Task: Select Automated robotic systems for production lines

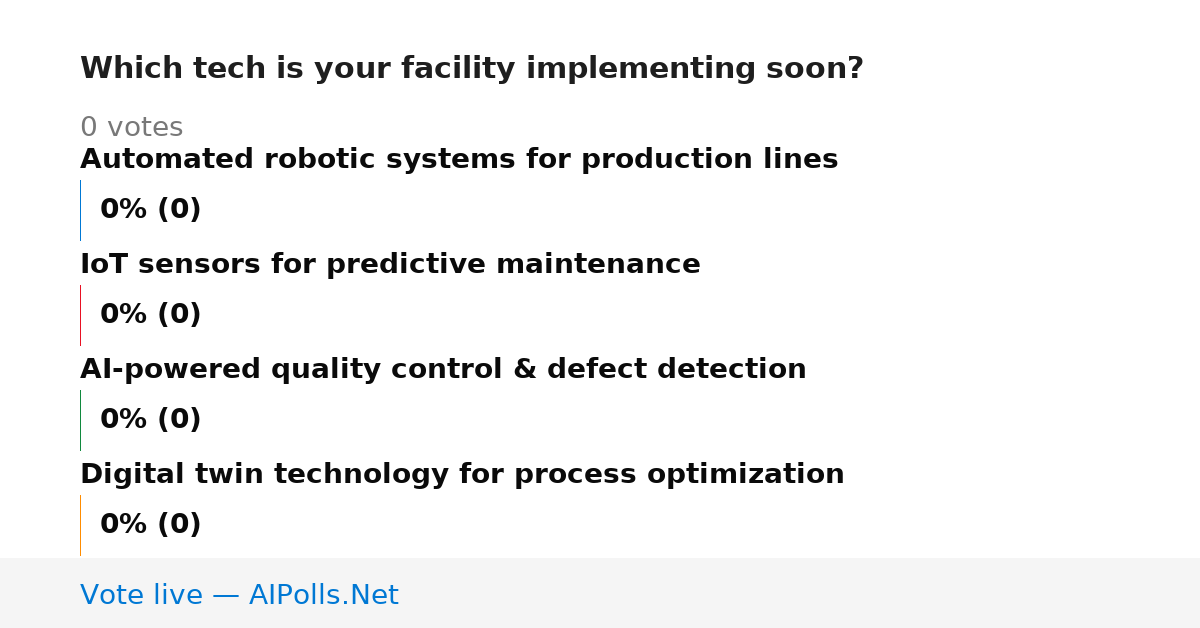Action: [459, 160]
